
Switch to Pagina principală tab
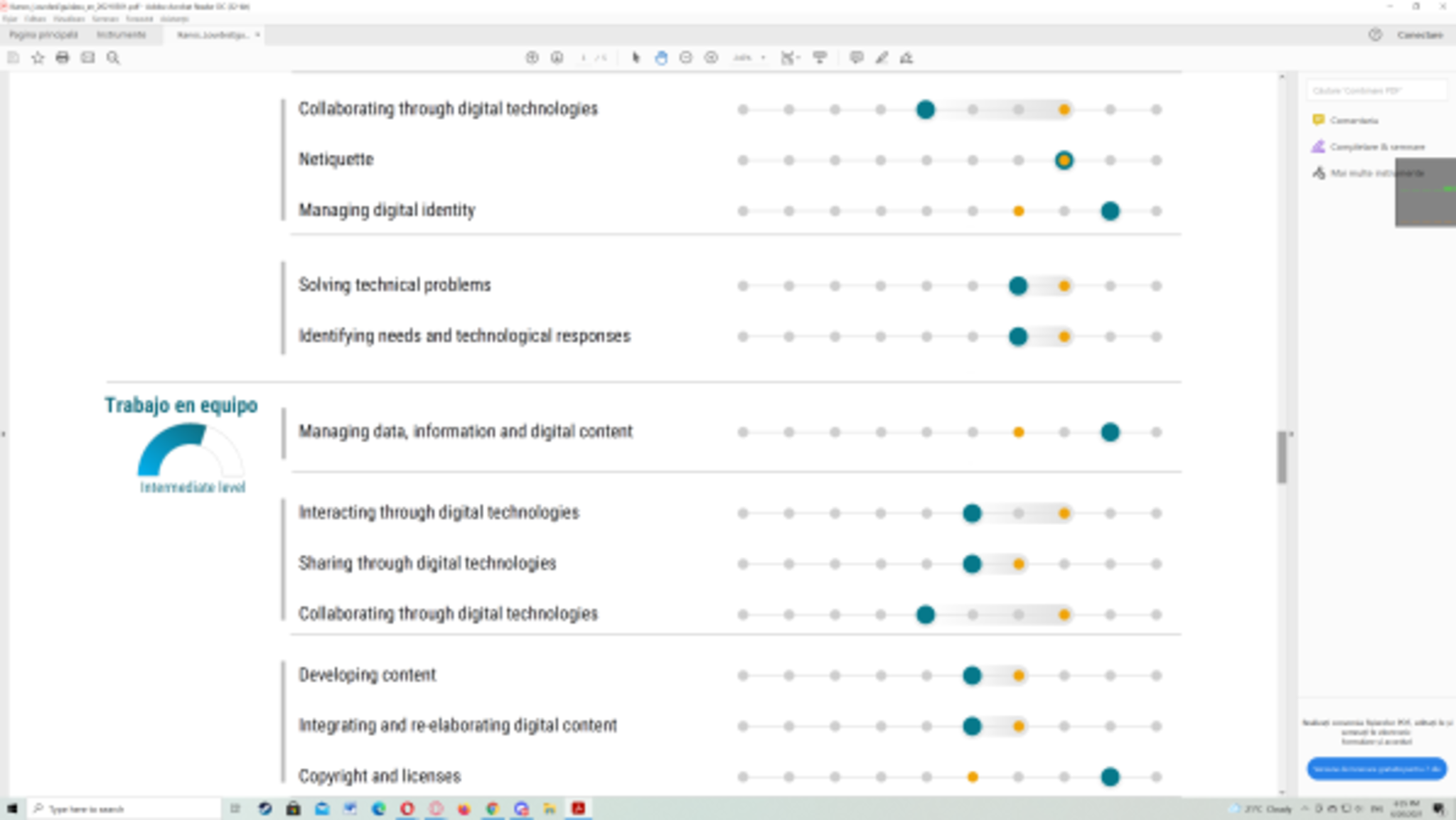tap(43, 35)
